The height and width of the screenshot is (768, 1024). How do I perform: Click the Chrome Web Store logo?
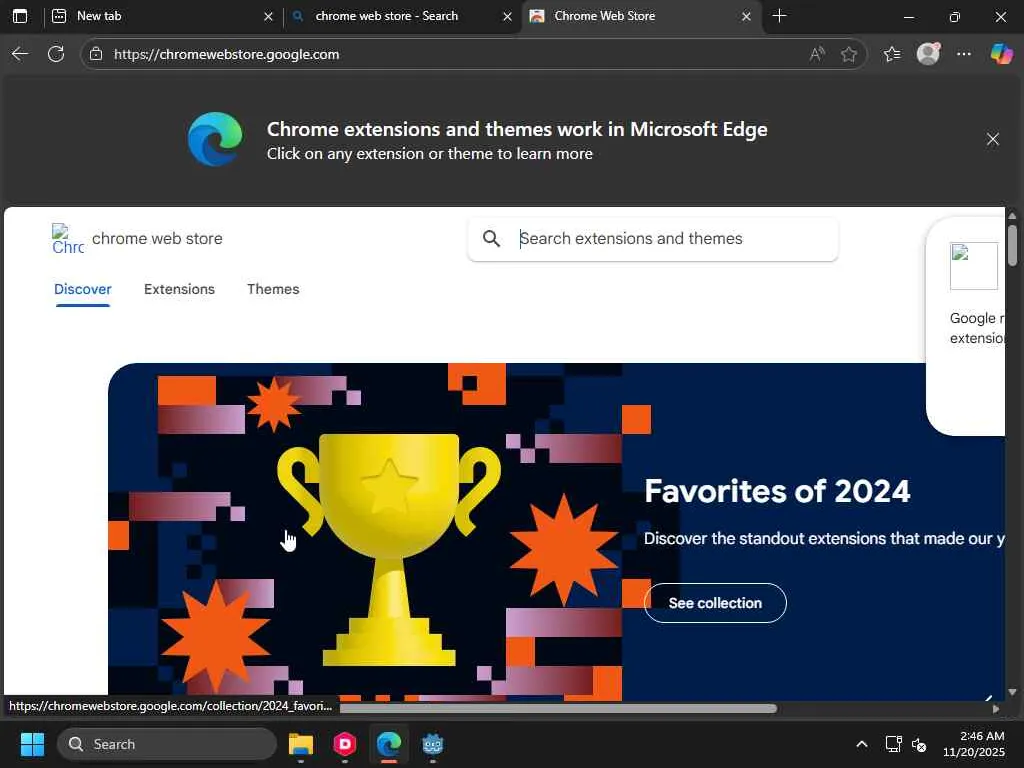(x=68, y=239)
